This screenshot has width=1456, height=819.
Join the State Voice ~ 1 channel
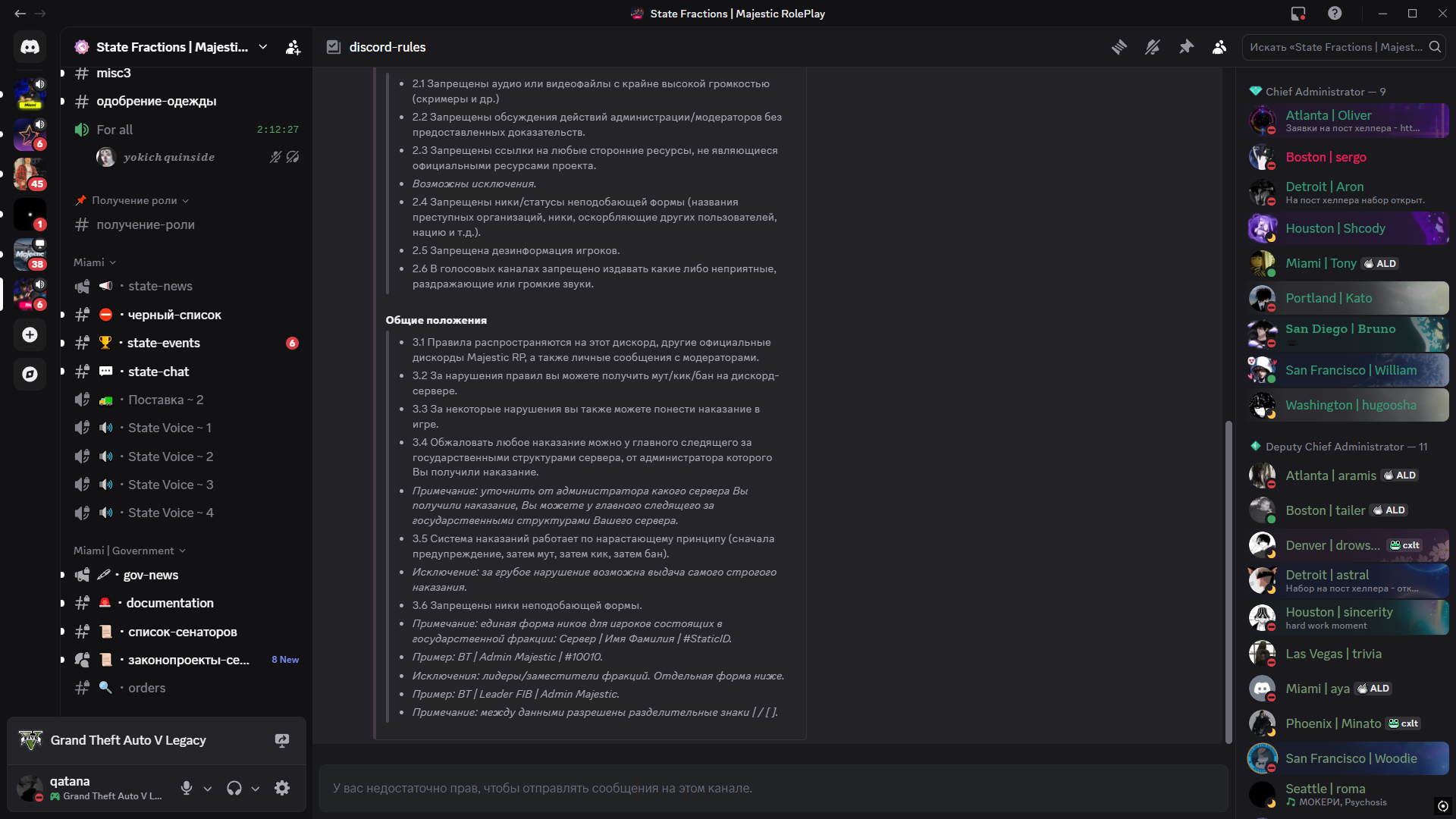pyautogui.click(x=169, y=428)
